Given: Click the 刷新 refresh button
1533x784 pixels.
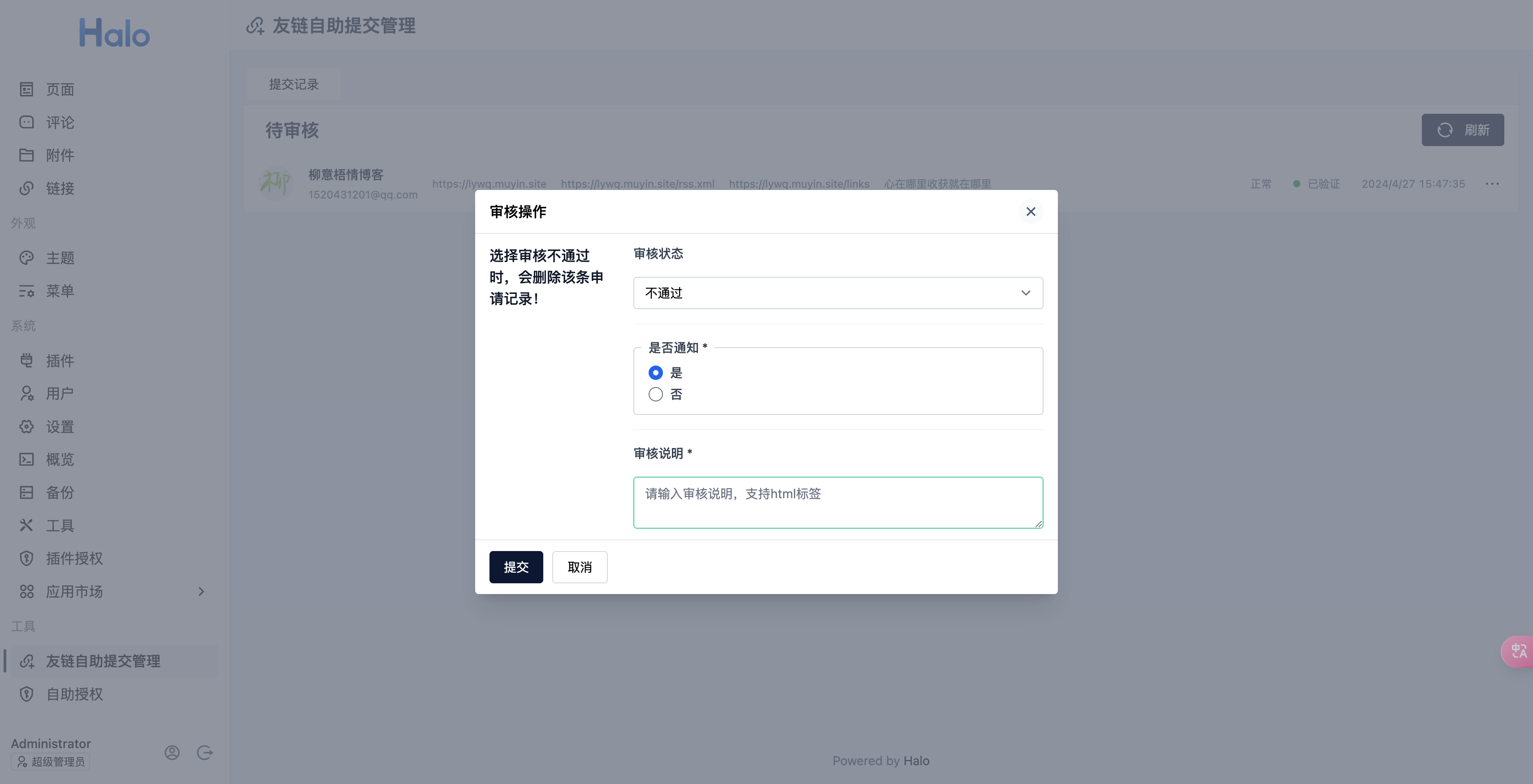Looking at the screenshot, I should click(1463, 129).
